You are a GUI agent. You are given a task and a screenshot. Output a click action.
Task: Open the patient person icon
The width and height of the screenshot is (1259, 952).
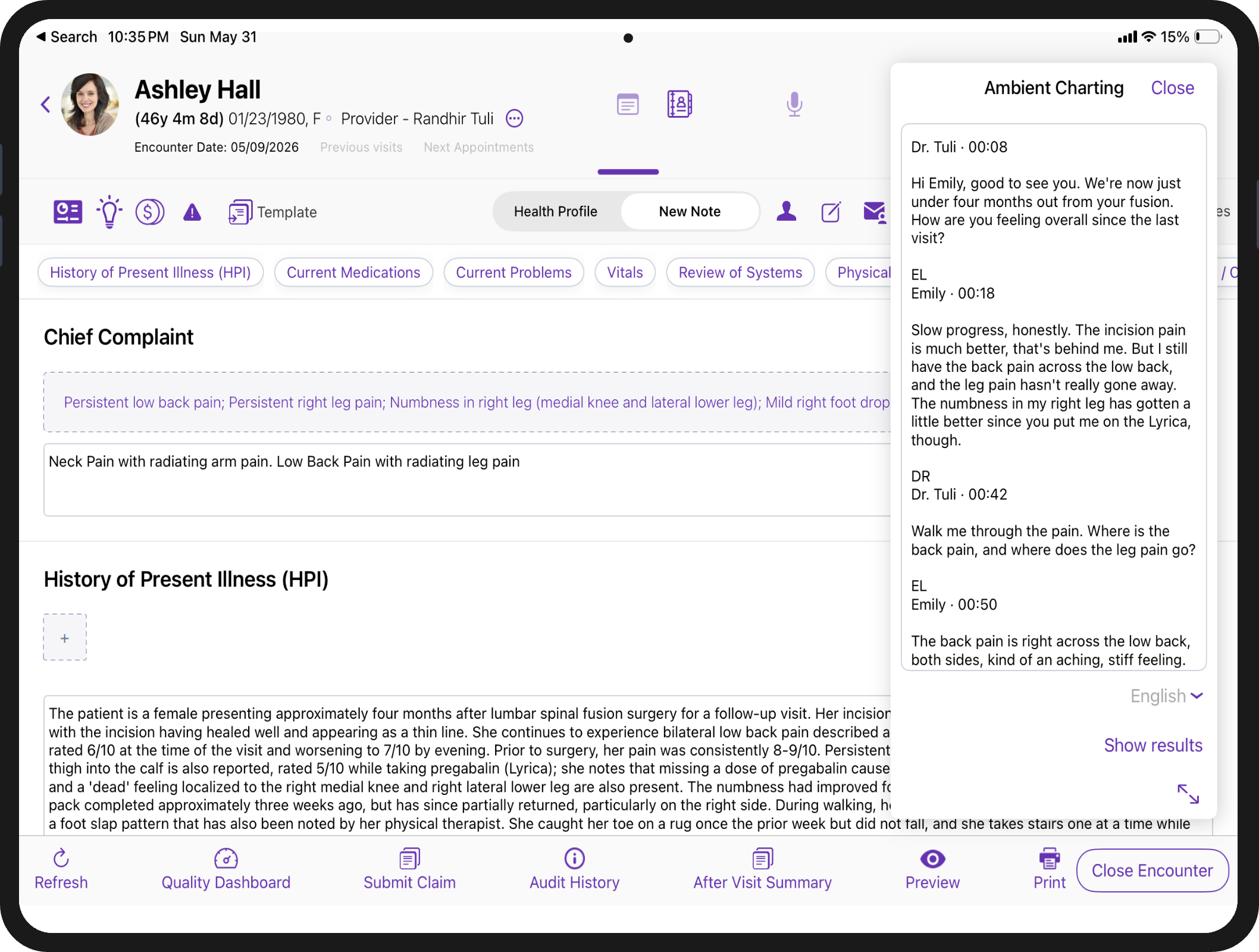(787, 211)
